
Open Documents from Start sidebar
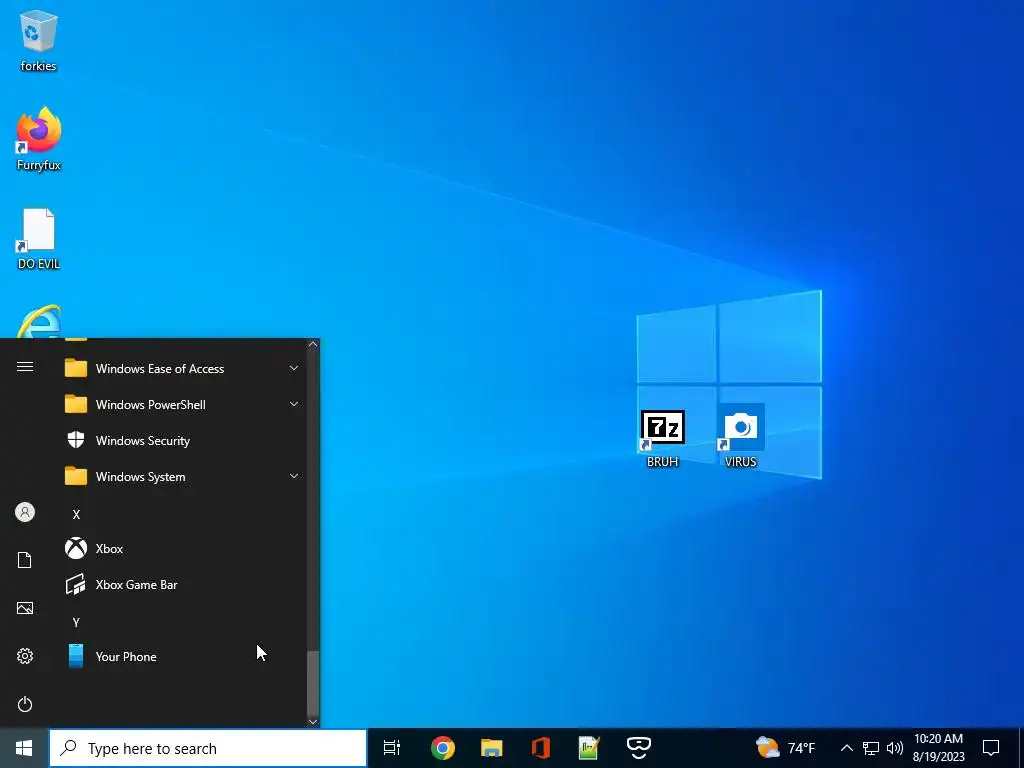tap(25, 560)
